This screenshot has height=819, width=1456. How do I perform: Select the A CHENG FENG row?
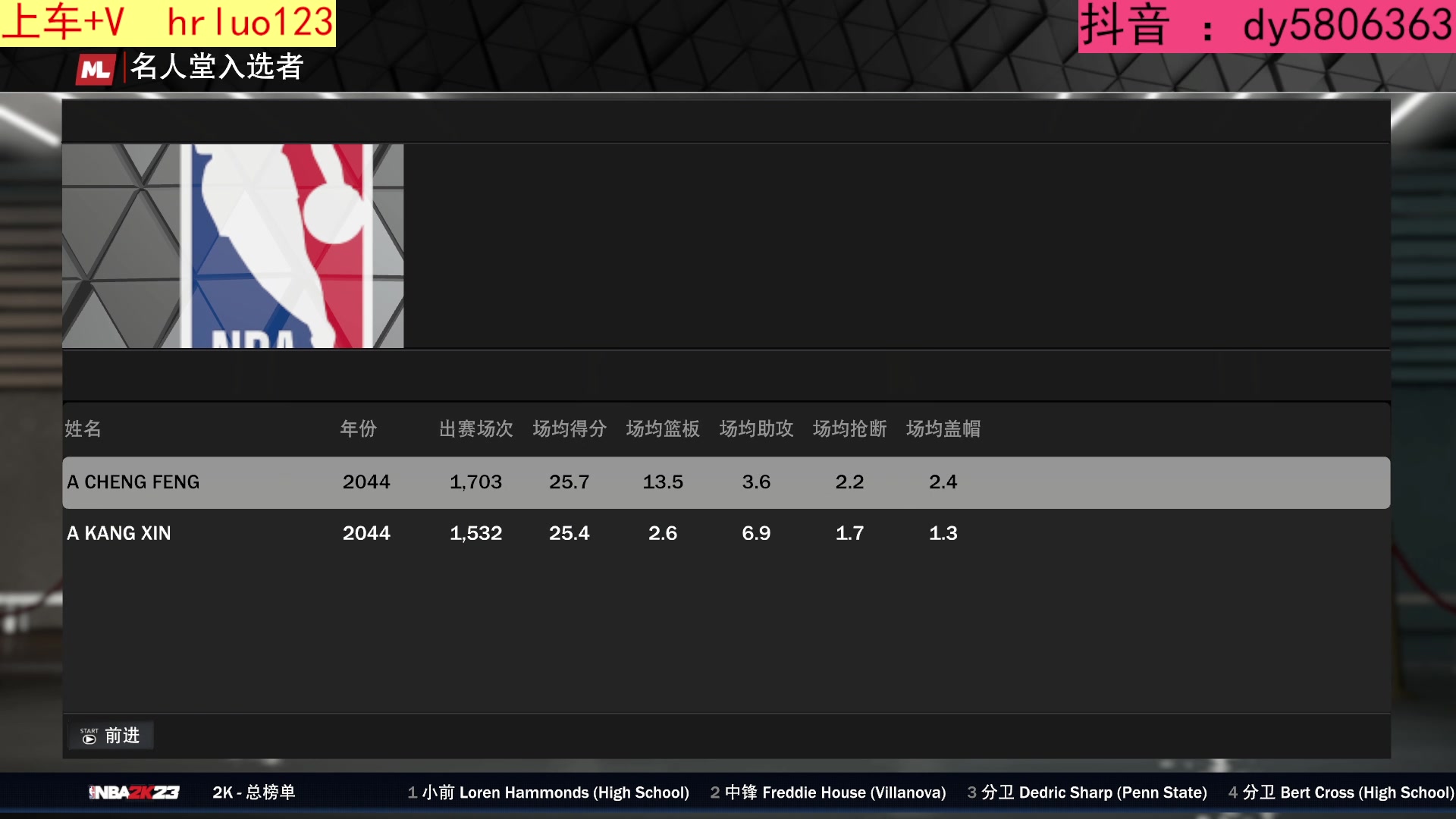coord(726,482)
